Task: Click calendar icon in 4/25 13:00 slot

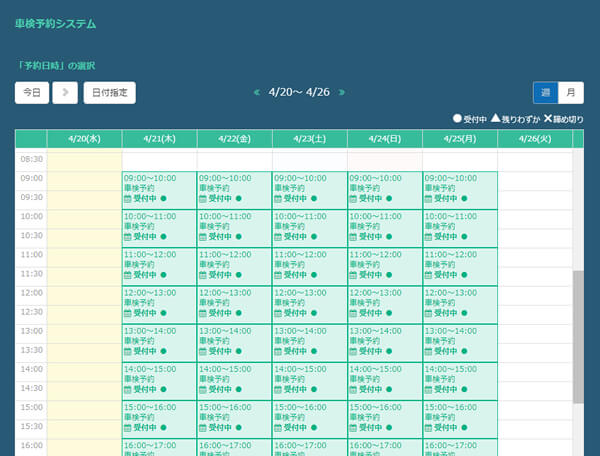Action: (427, 350)
